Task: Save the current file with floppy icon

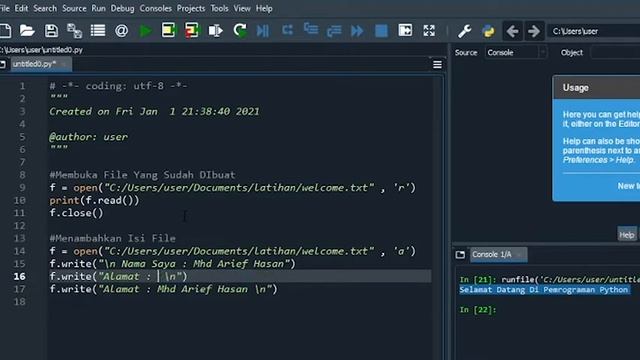Action: coord(51,31)
